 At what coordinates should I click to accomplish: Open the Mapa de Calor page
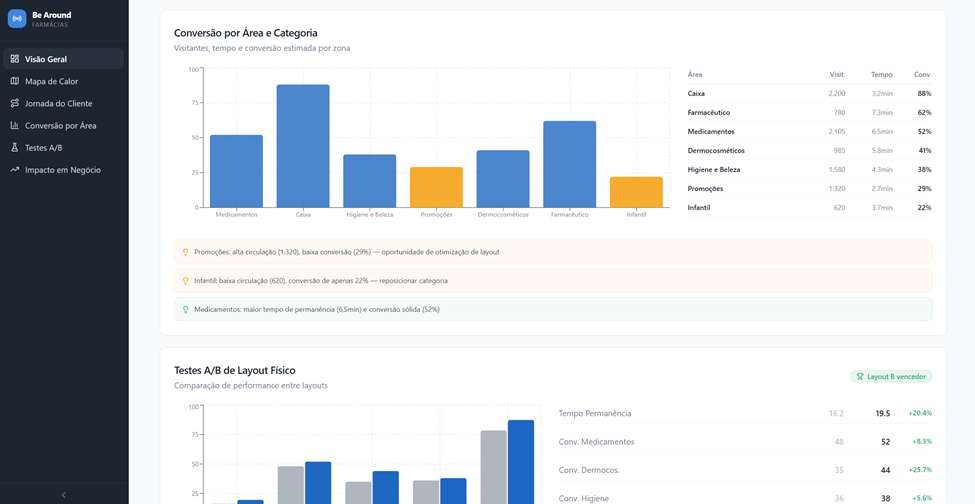coord(63,81)
